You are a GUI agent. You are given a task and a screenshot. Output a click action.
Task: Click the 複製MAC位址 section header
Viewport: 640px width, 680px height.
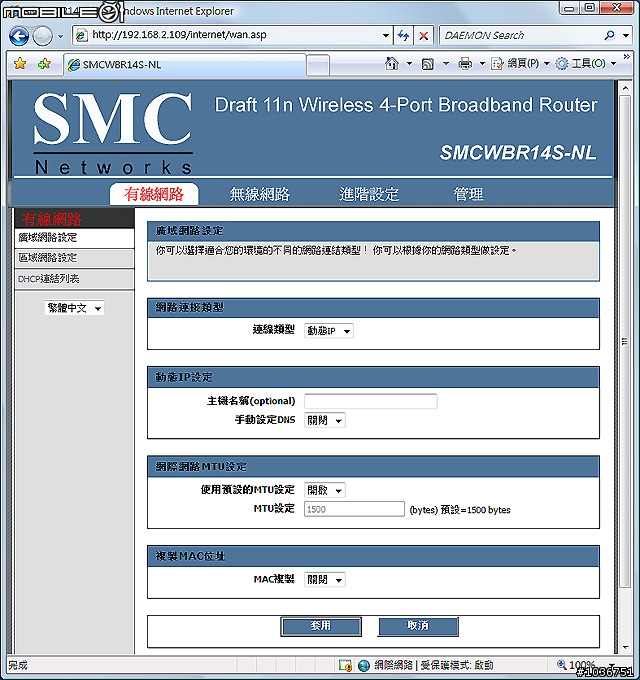(373, 556)
